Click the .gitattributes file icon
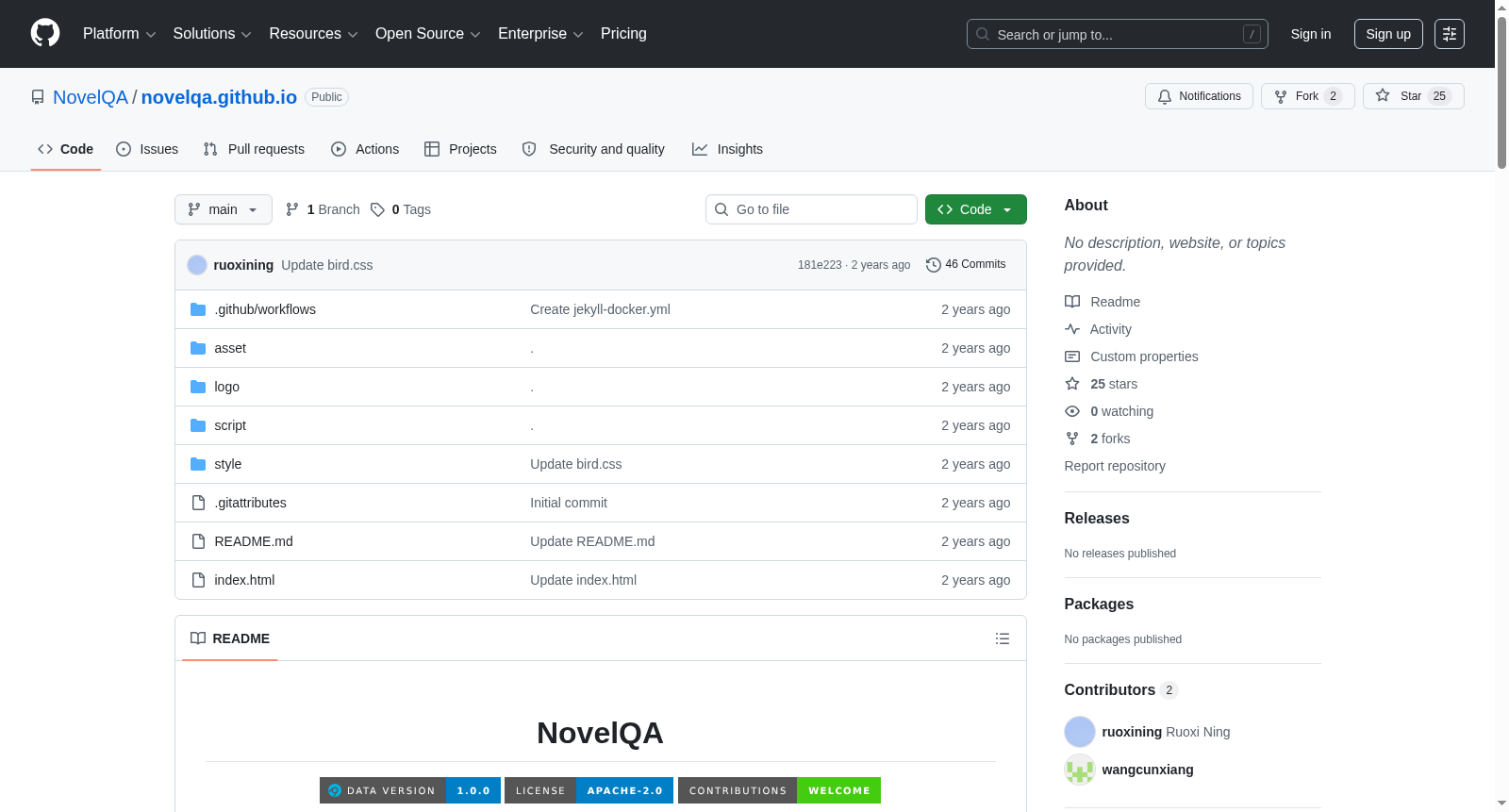Screen dimensions: 1509x812 click(x=198, y=503)
